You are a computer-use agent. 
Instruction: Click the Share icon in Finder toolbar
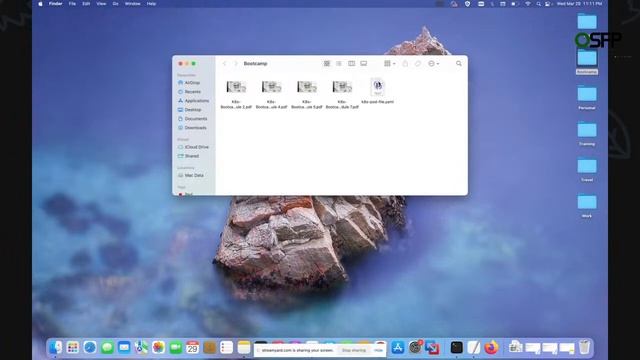coord(405,64)
